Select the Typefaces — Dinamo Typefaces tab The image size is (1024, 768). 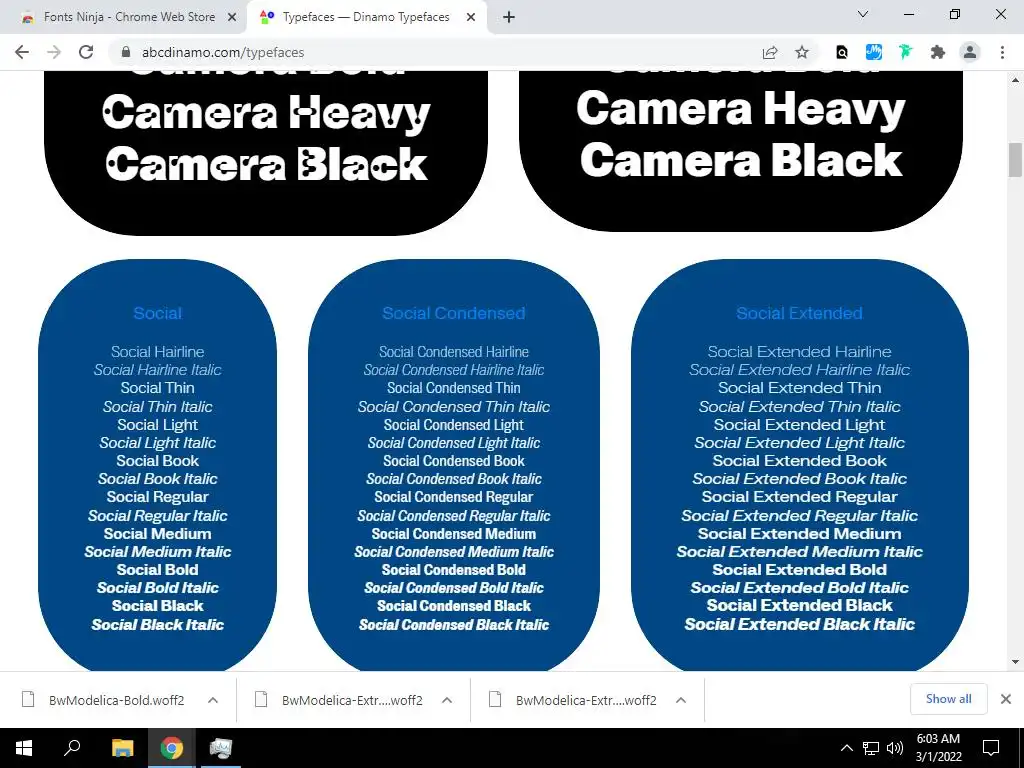tap(366, 18)
